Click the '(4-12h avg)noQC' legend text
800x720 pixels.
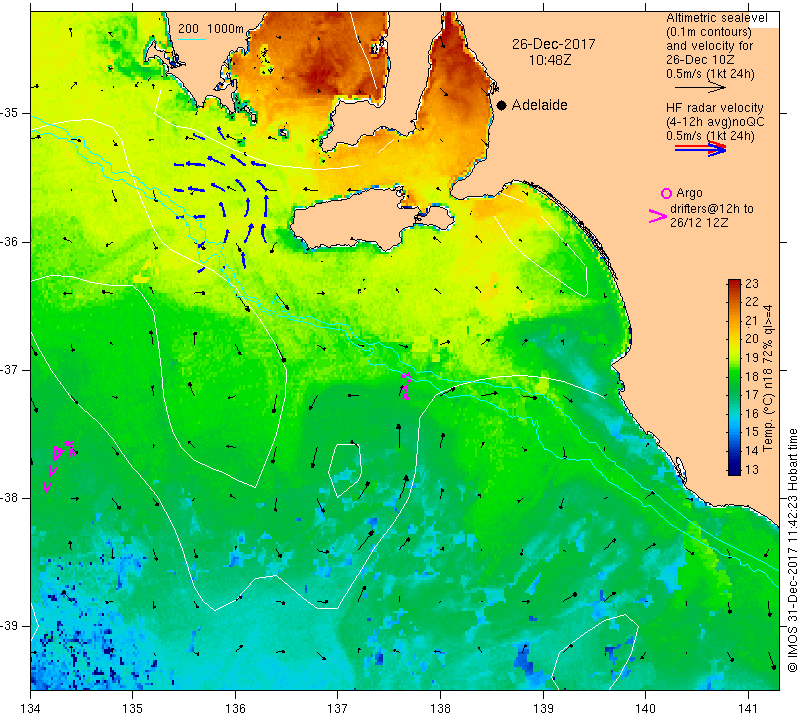tap(715, 122)
